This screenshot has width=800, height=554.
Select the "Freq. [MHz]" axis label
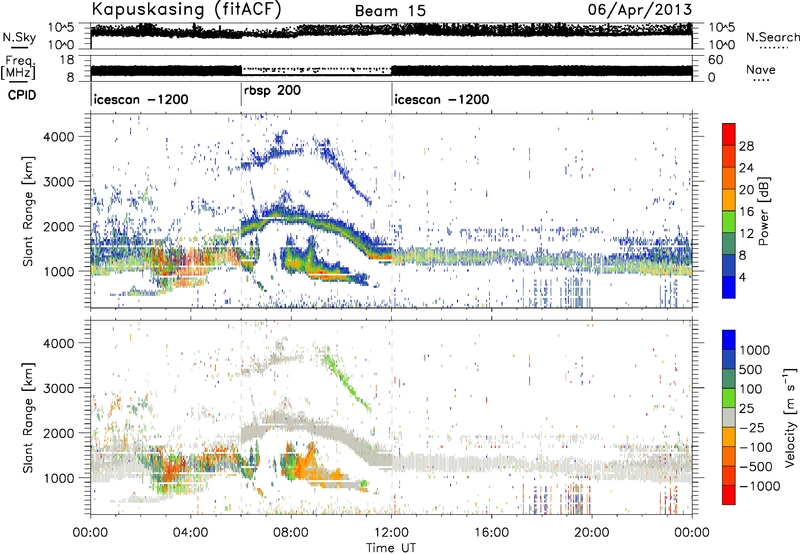pos(18,68)
